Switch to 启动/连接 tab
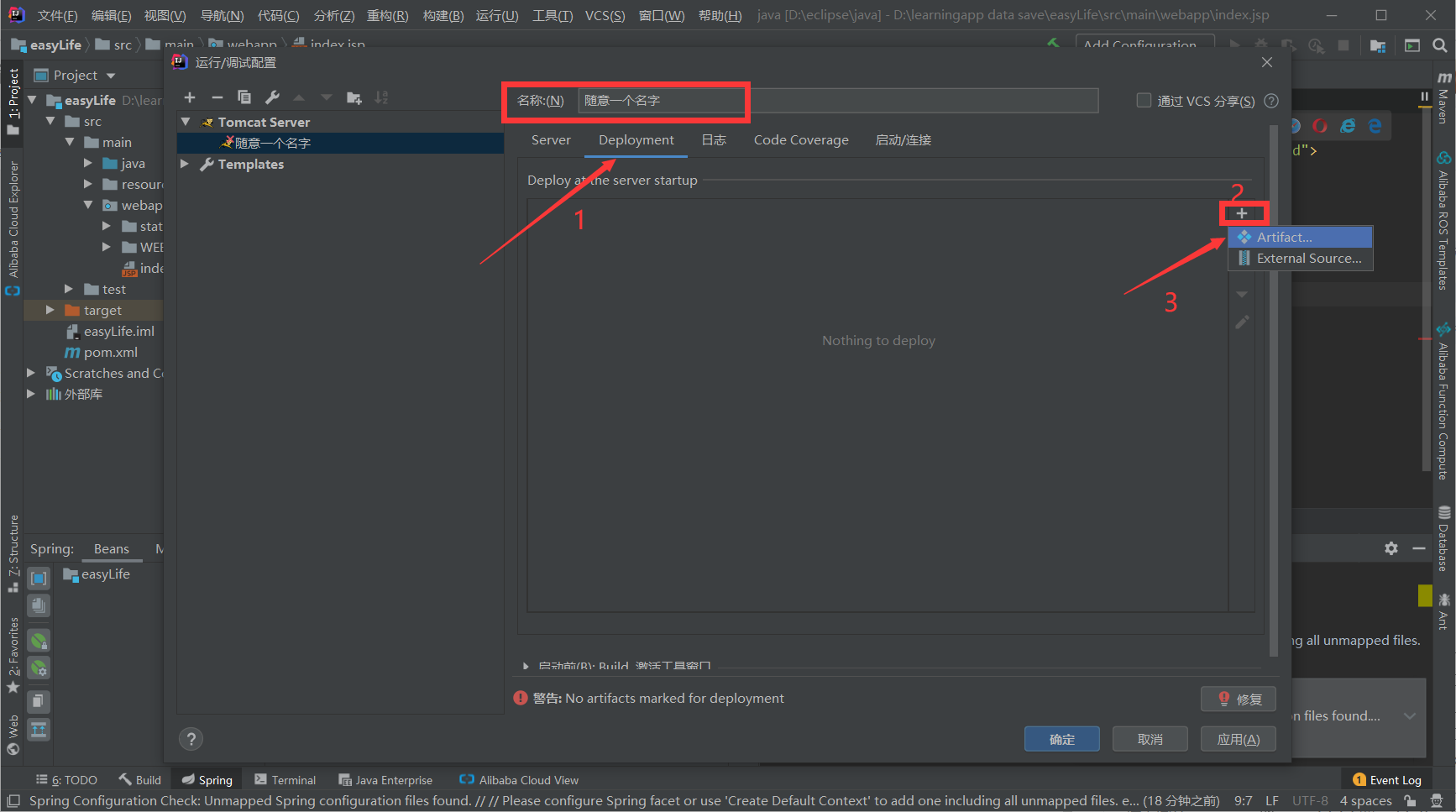This screenshot has height=812, width=1456. coord(903,140)
